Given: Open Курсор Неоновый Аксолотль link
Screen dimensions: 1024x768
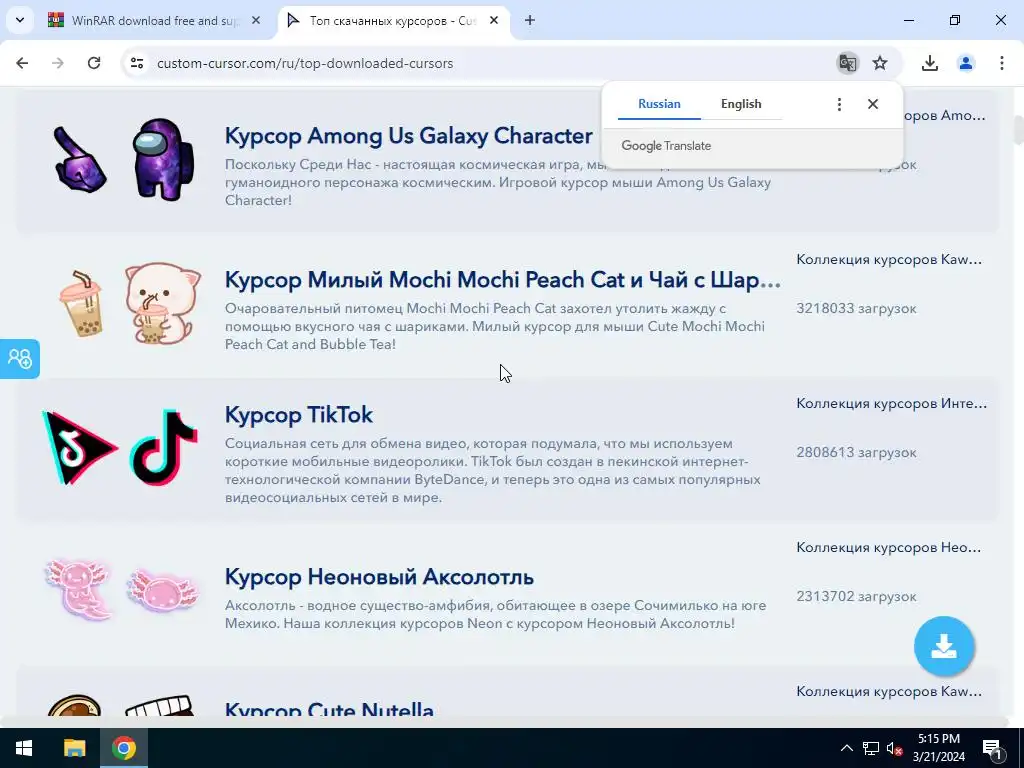Looking at the screenshot, I should point(379,577).
